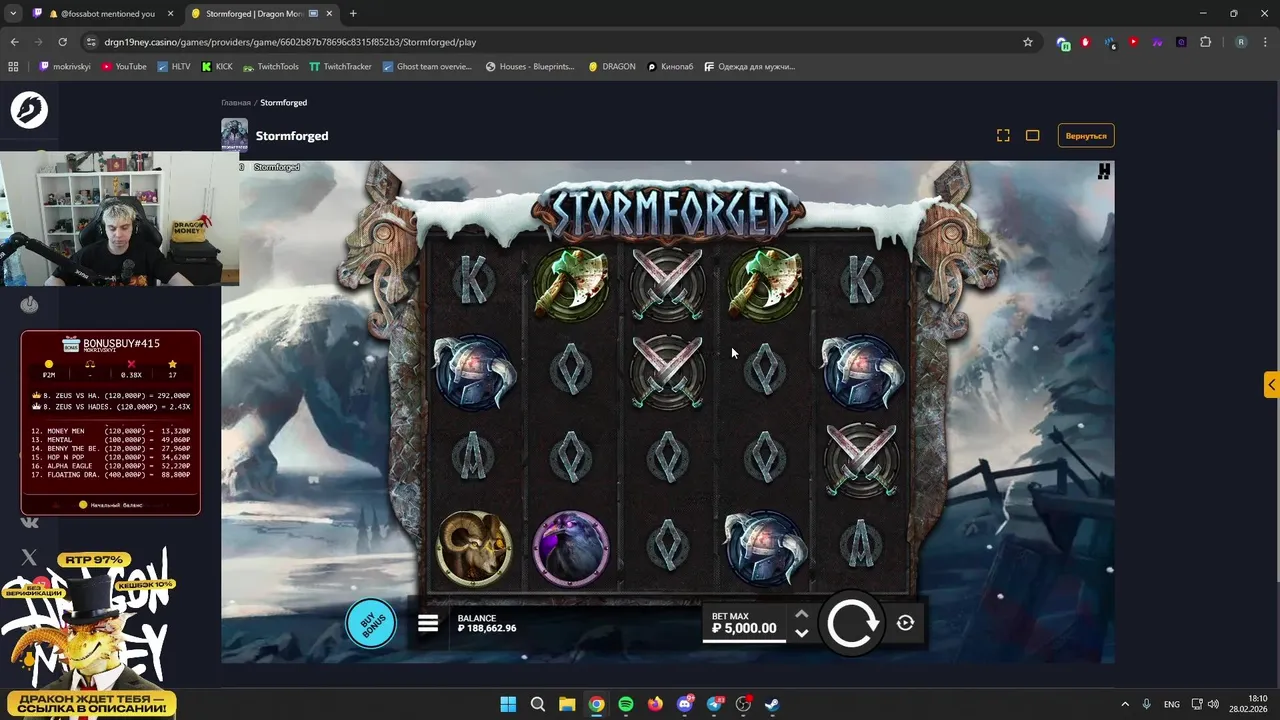This screenshot has width=1280, height=720.
Task: Open Steam from the taskbar
Action: (773, 704)
